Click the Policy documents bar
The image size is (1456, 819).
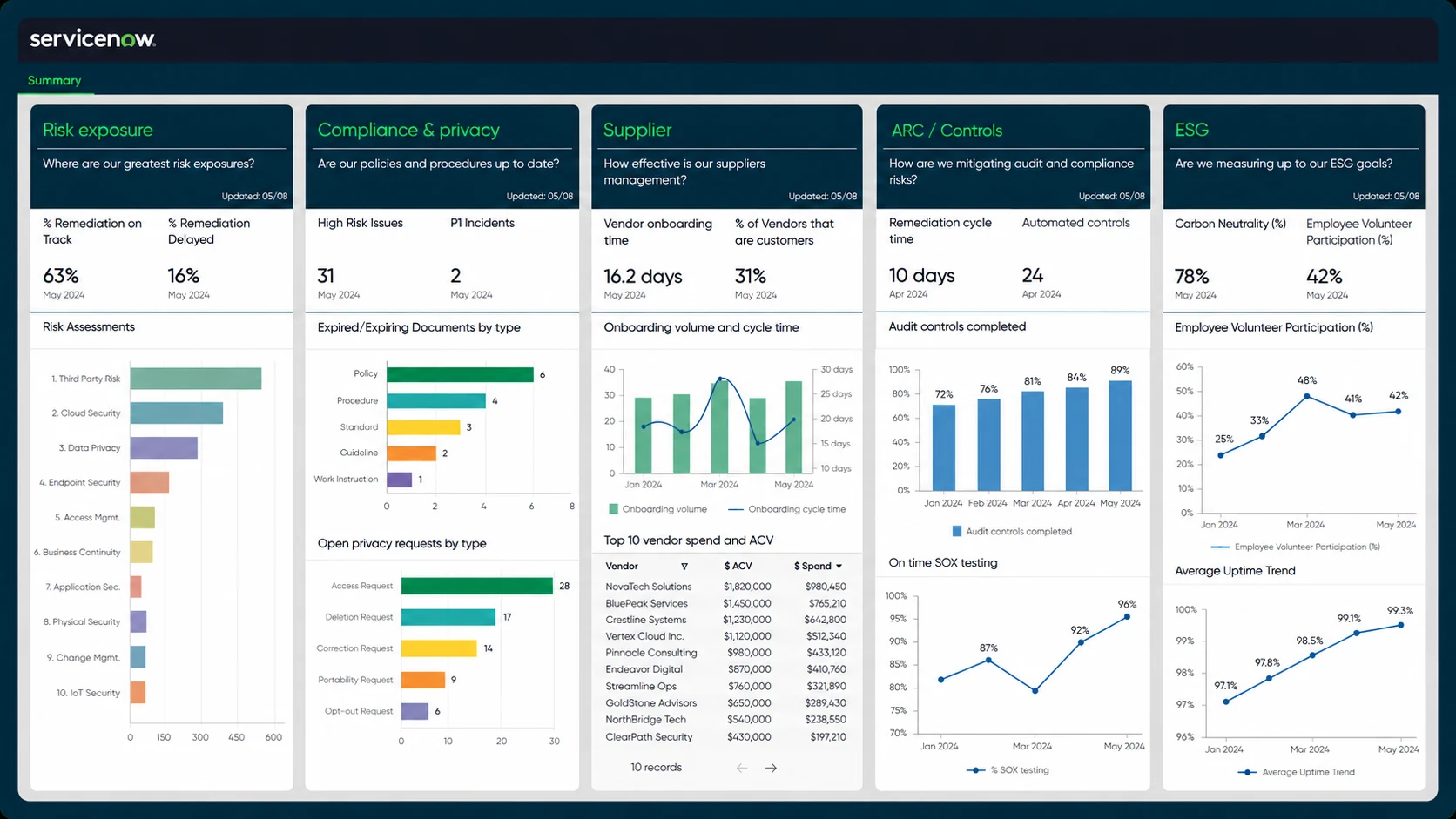tap(460, 374)
